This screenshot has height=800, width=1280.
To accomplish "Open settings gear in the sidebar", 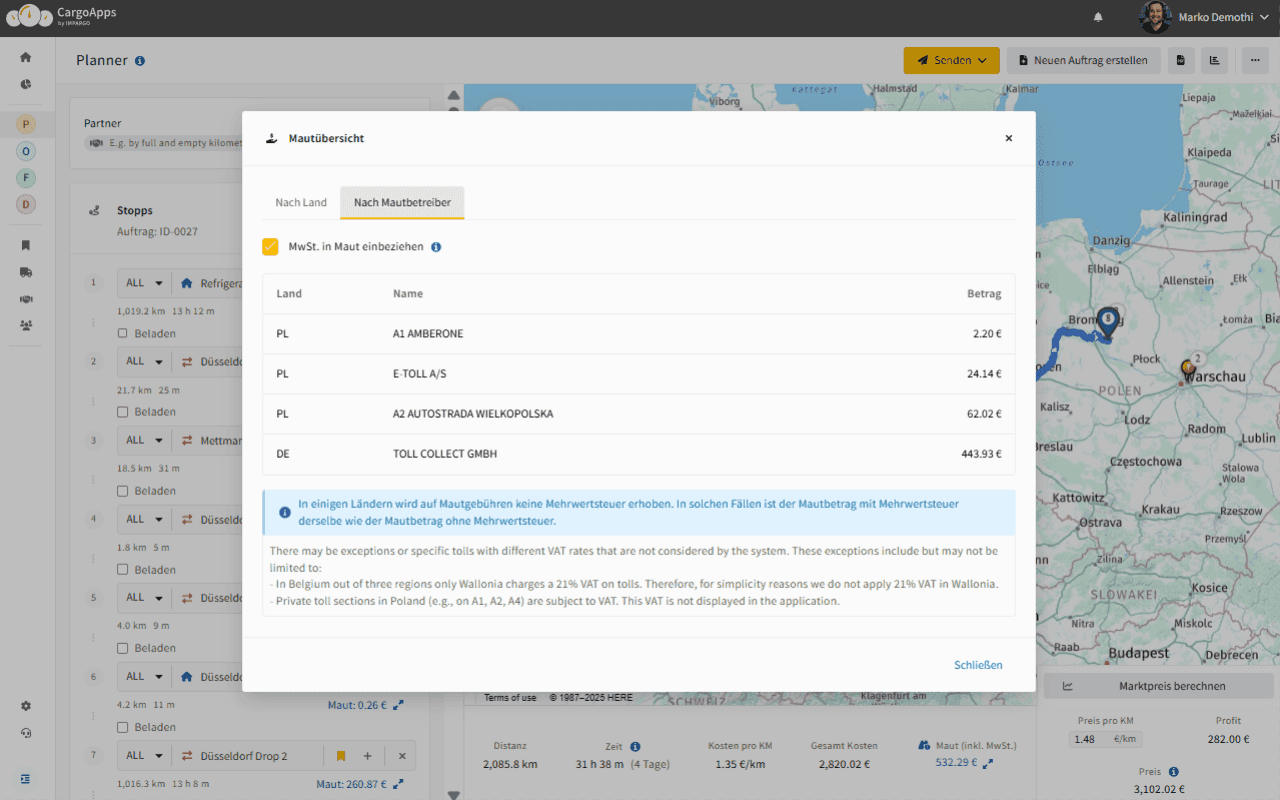I will (x=26, y=706).
